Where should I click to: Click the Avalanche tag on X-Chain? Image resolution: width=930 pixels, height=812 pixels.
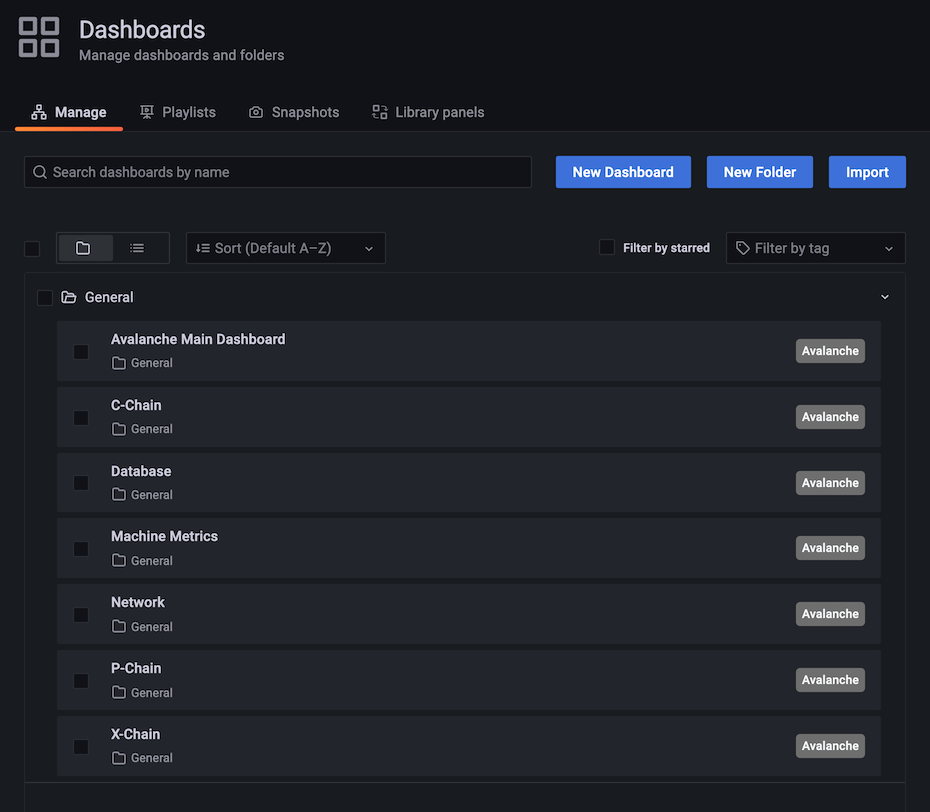pyautogui.click(x=830, y=745)
